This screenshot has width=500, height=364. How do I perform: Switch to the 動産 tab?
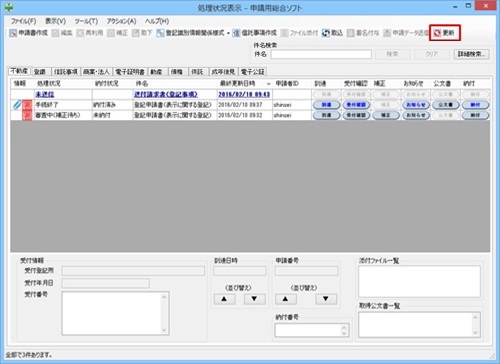click(x=156, y=72)
